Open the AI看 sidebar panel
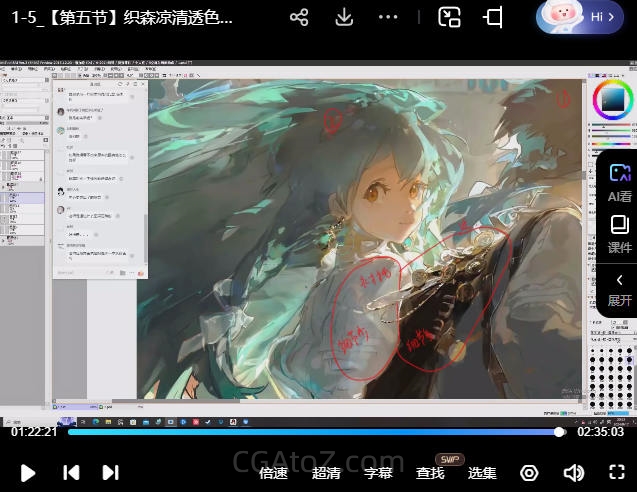 [619, 182]
